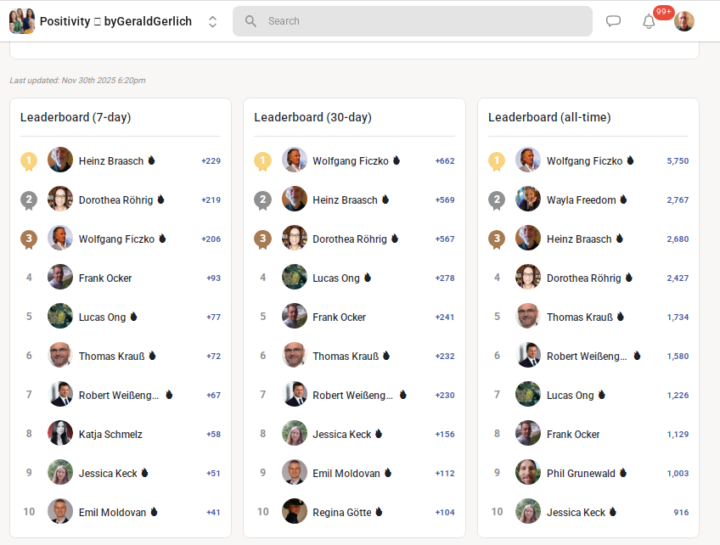This screenshot has width=720, height=545.
Task: Click Katja Schmelz avatar
Action: pyautogui.click(x=60, y=433)
